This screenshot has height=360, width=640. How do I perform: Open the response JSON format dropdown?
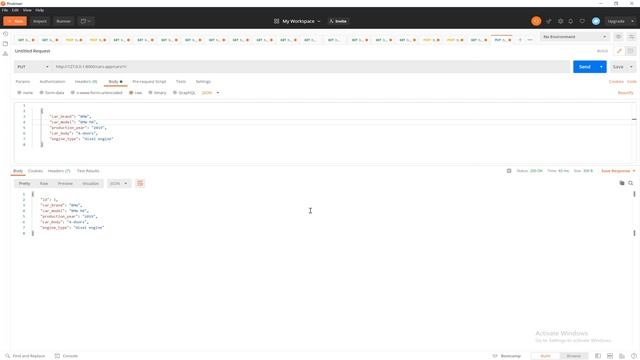click(119, 184)
